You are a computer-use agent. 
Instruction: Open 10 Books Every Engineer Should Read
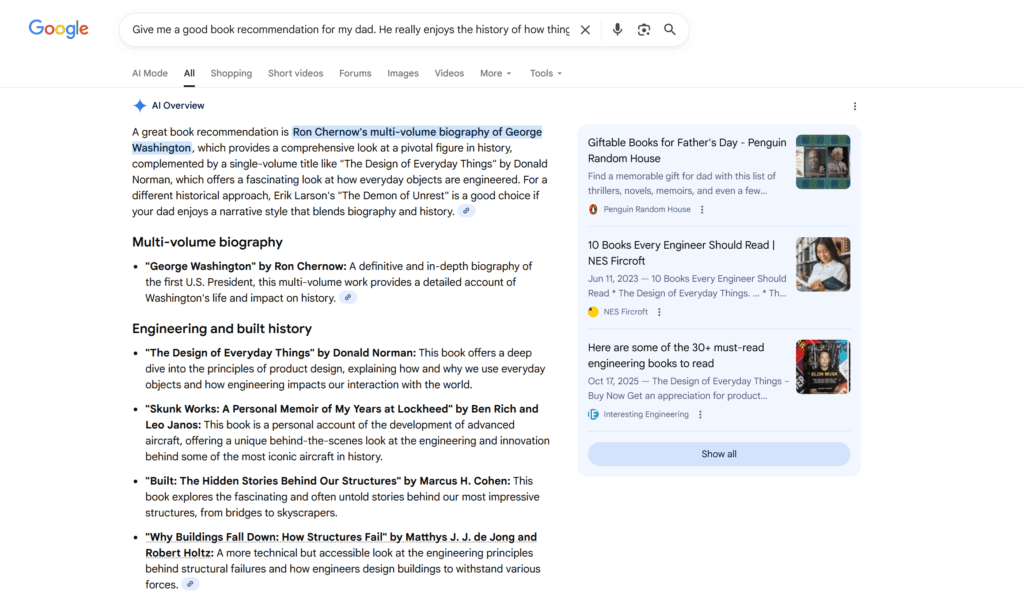click(681, 252)
